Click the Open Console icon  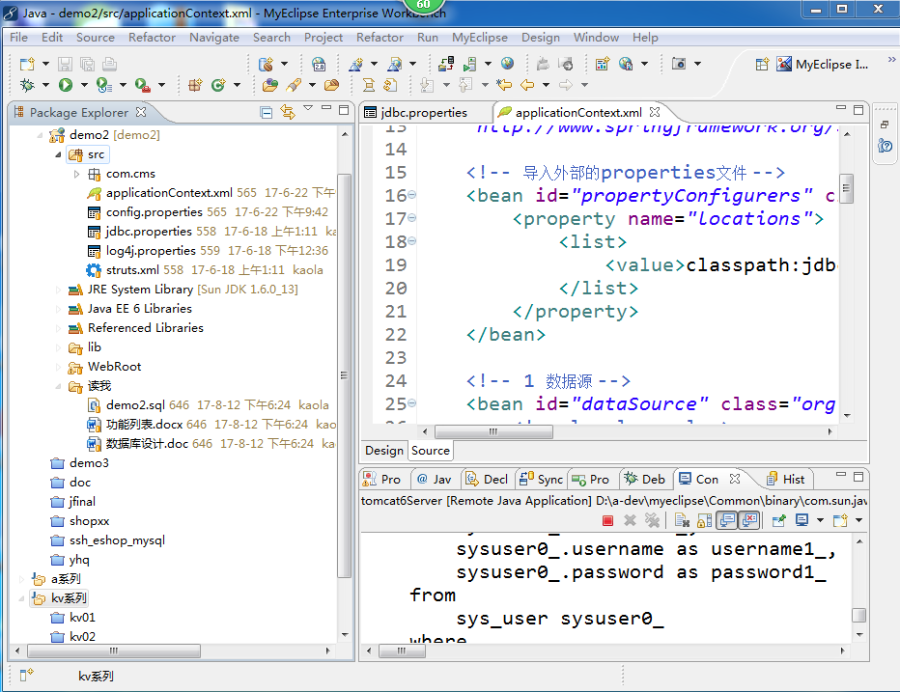pyautogui.click(x=840, y=520)
